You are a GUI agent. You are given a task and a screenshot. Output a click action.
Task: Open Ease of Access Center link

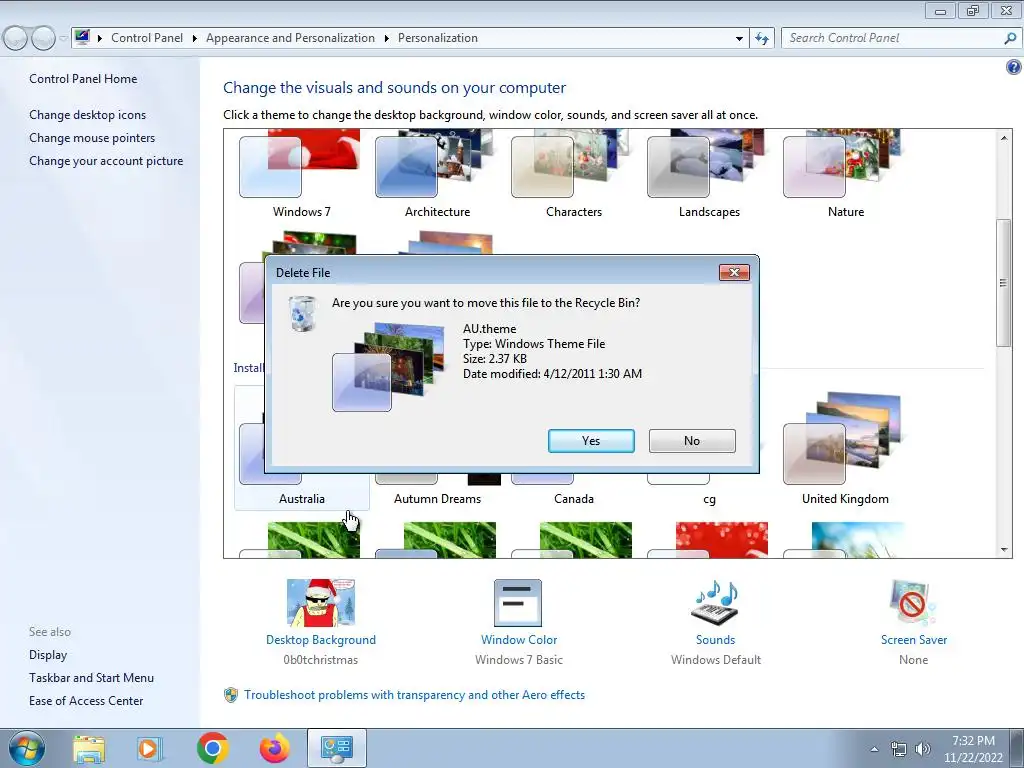[x=86, y=701]
